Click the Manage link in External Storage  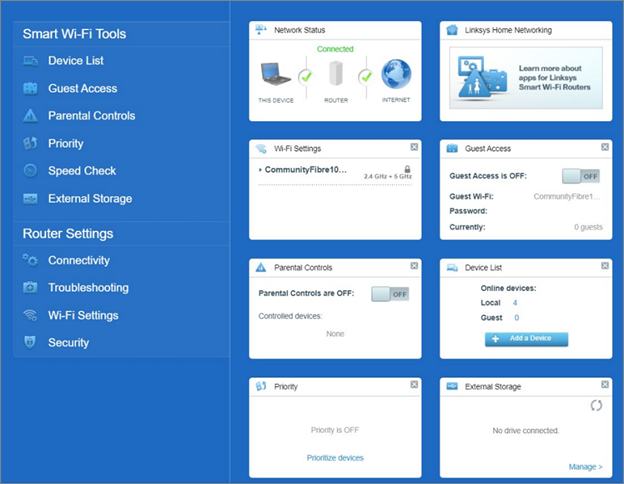585,466
